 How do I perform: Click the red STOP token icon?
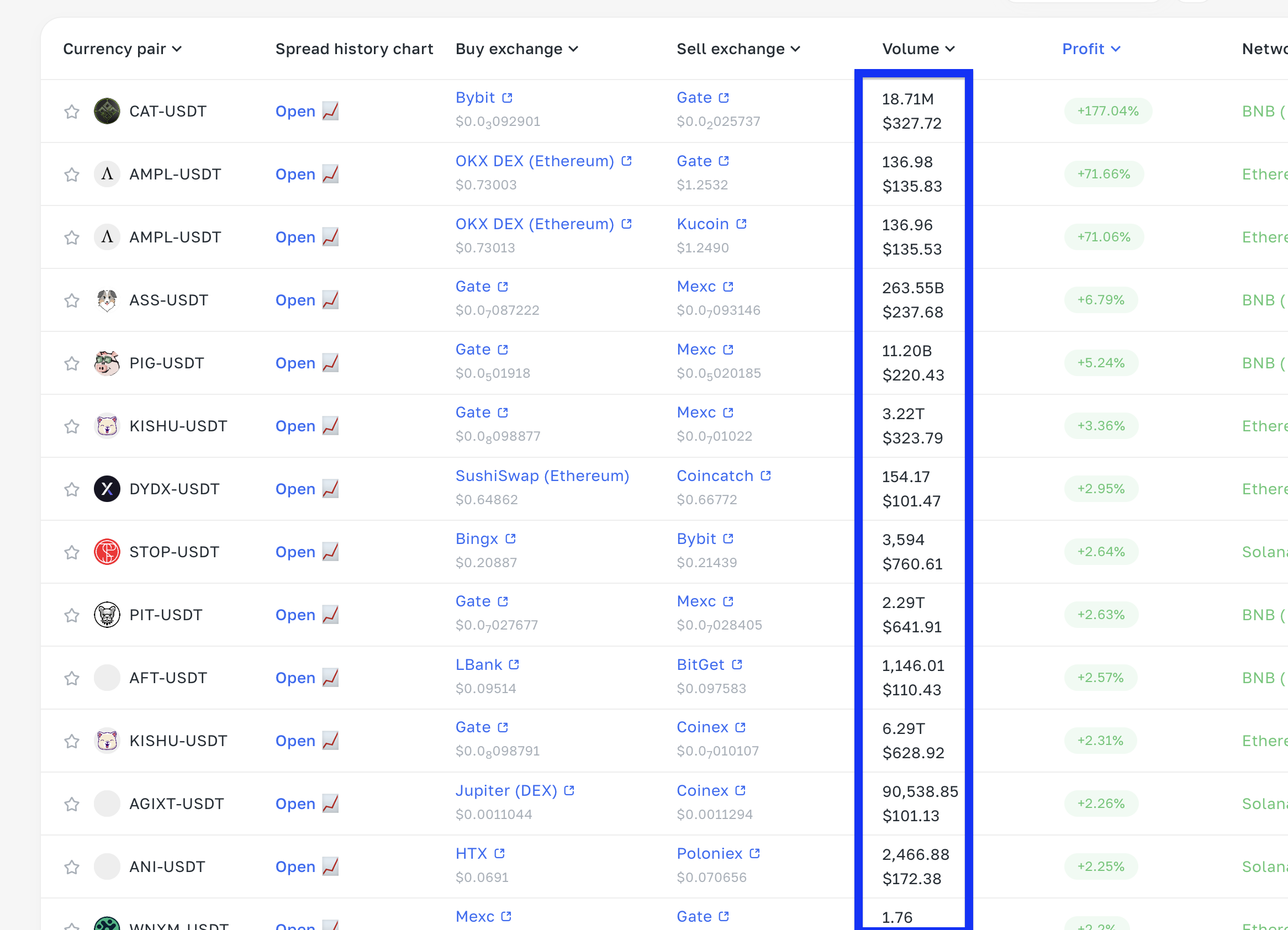click(x=107, y=552)
